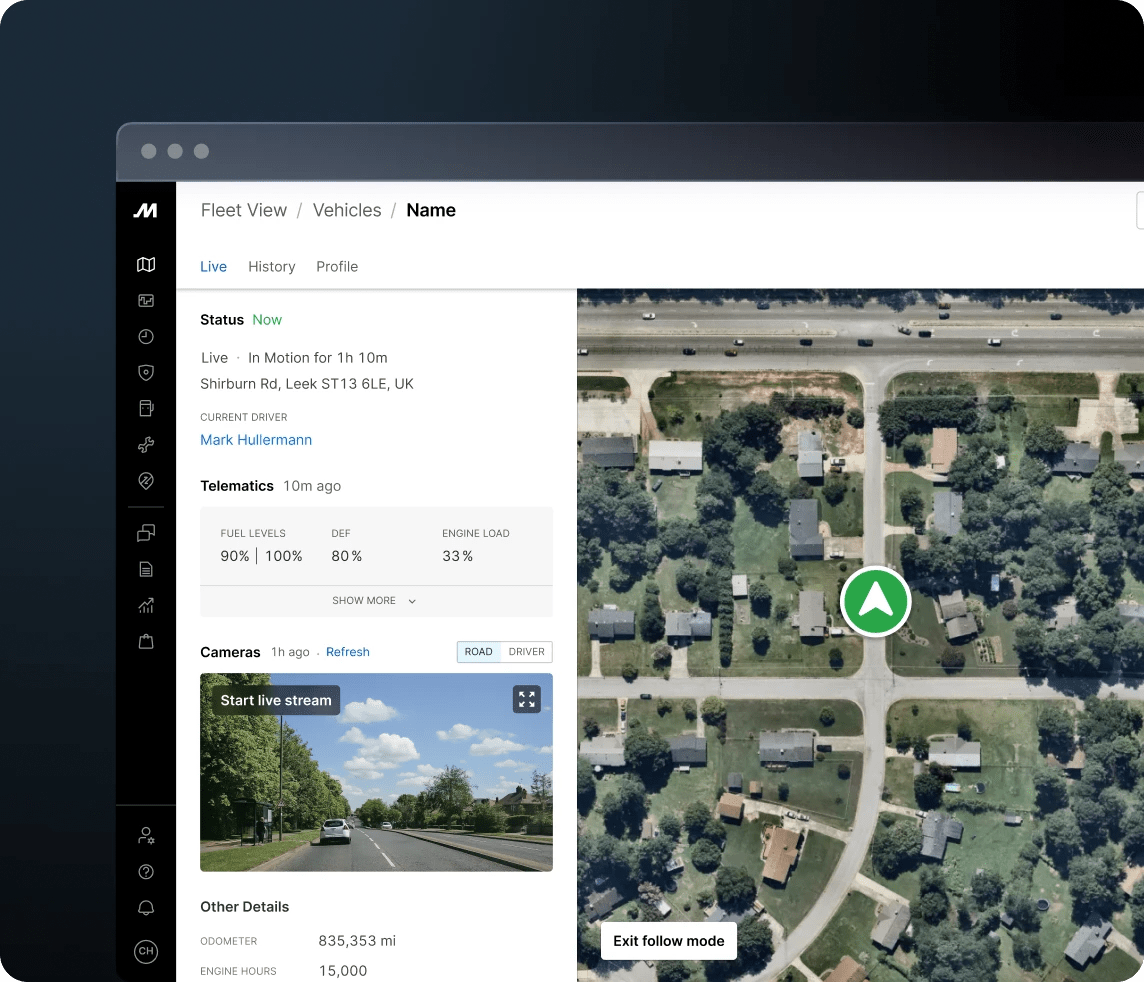
Task: Select the maintenance wrench icon
Action: [x=146, y=444]
